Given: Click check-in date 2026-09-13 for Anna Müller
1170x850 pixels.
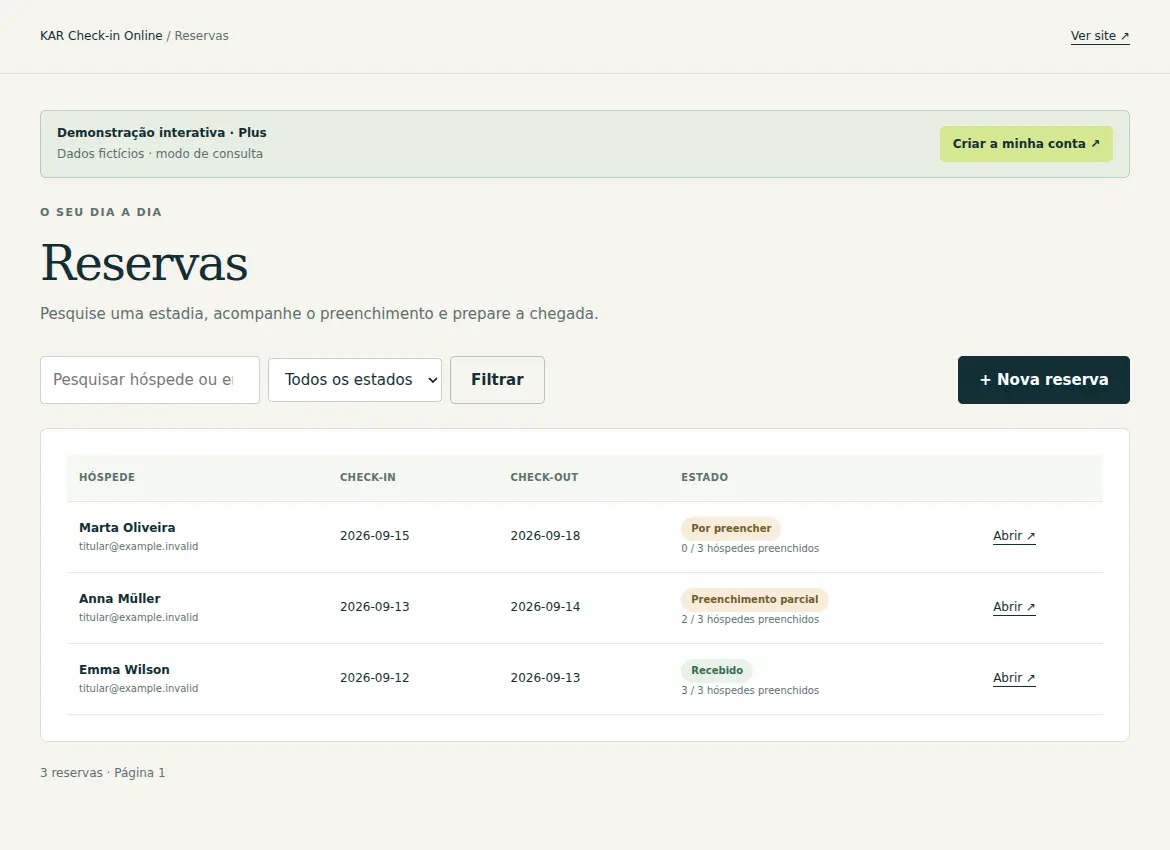Looking at the screenshot, I should pyautogui.click(x=375, y=607).
